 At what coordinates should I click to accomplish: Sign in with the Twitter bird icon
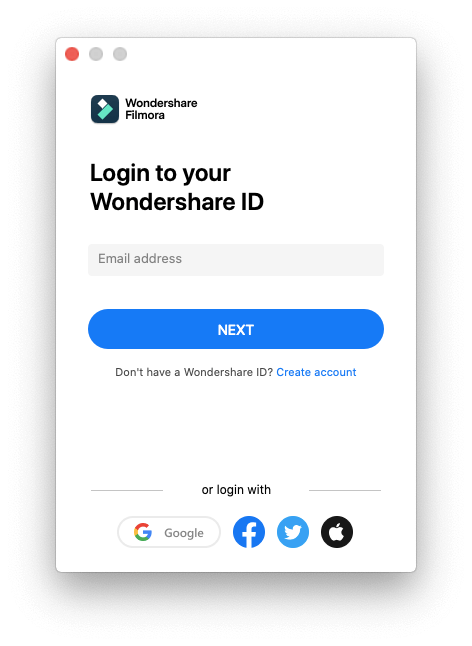coord(293,532)
